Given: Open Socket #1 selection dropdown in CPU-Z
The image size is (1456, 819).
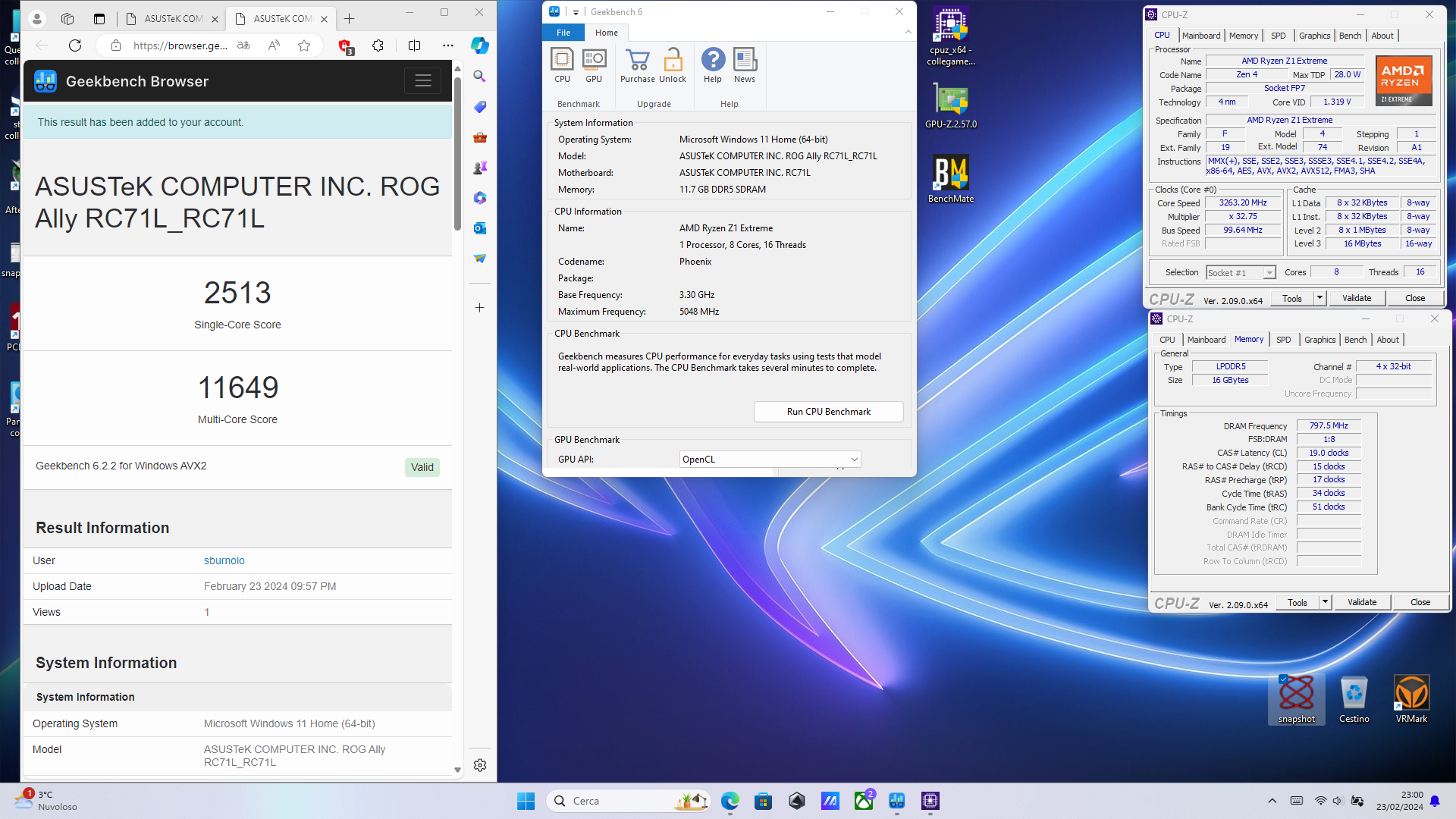Looking at the screenshot, I should tap(1241, 273).
